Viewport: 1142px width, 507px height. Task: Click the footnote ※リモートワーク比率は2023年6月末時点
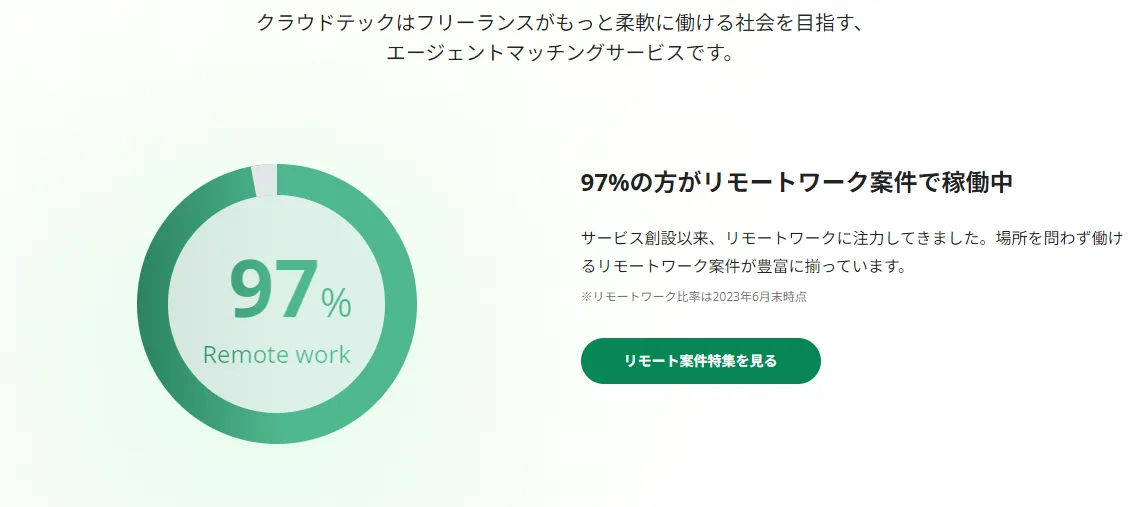click(x=693, y=297)
